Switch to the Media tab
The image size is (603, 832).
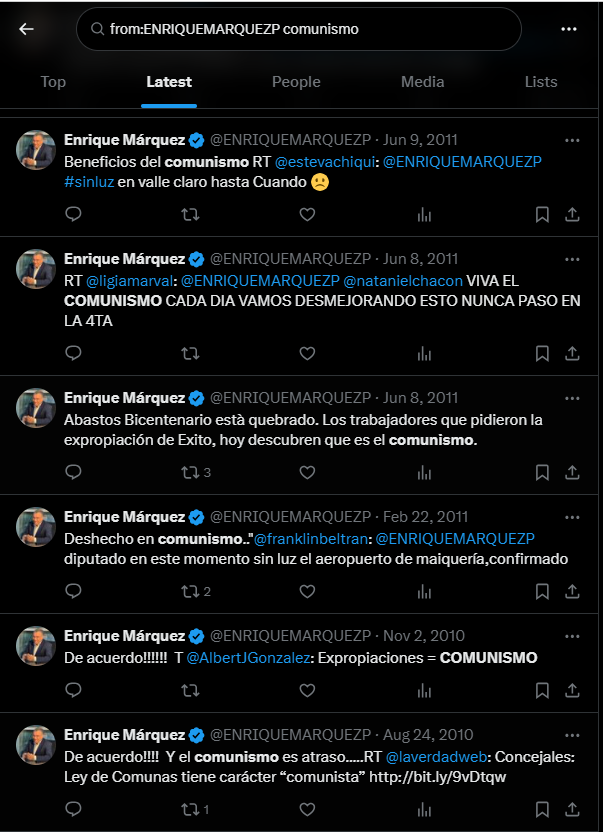(x=423, y=82)
